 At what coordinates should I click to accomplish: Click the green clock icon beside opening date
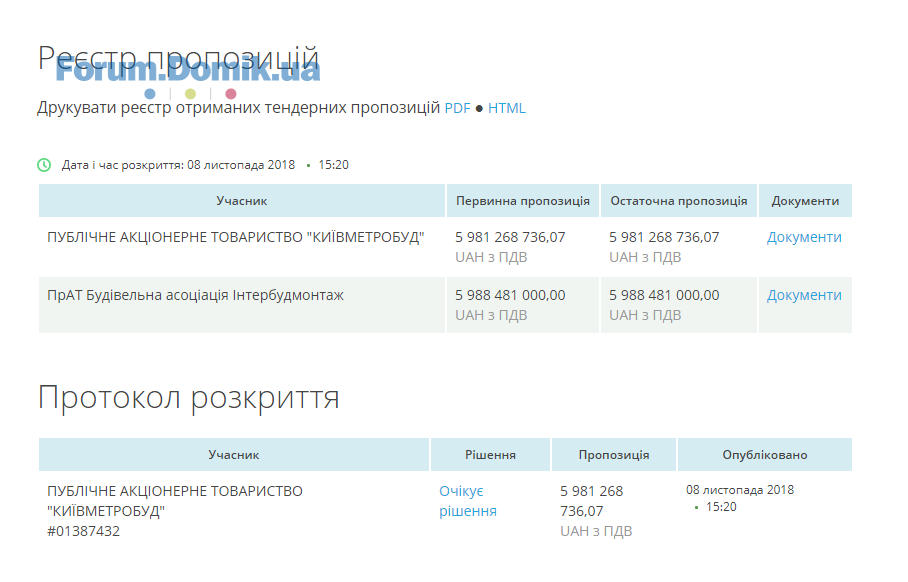click(44, 165)
